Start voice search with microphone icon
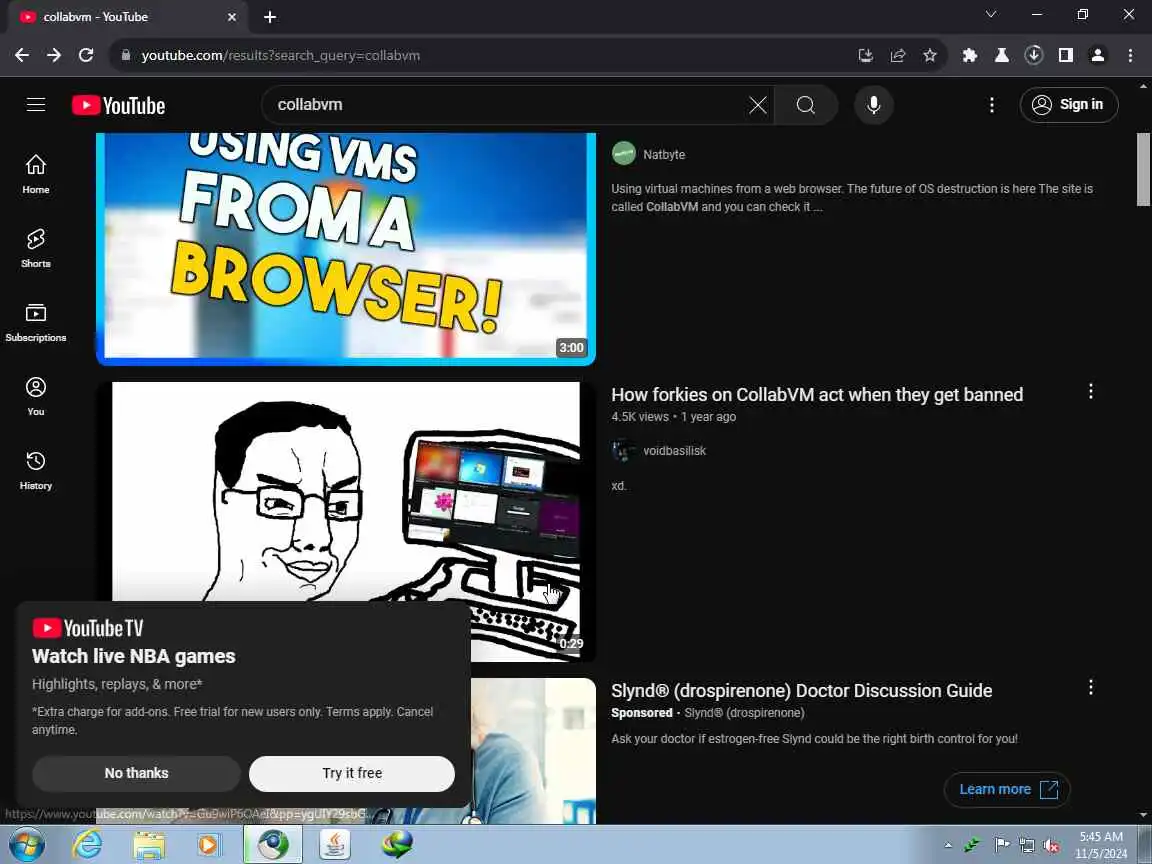Viewport: 1152px width, 864px height. (x=874, y=105)
